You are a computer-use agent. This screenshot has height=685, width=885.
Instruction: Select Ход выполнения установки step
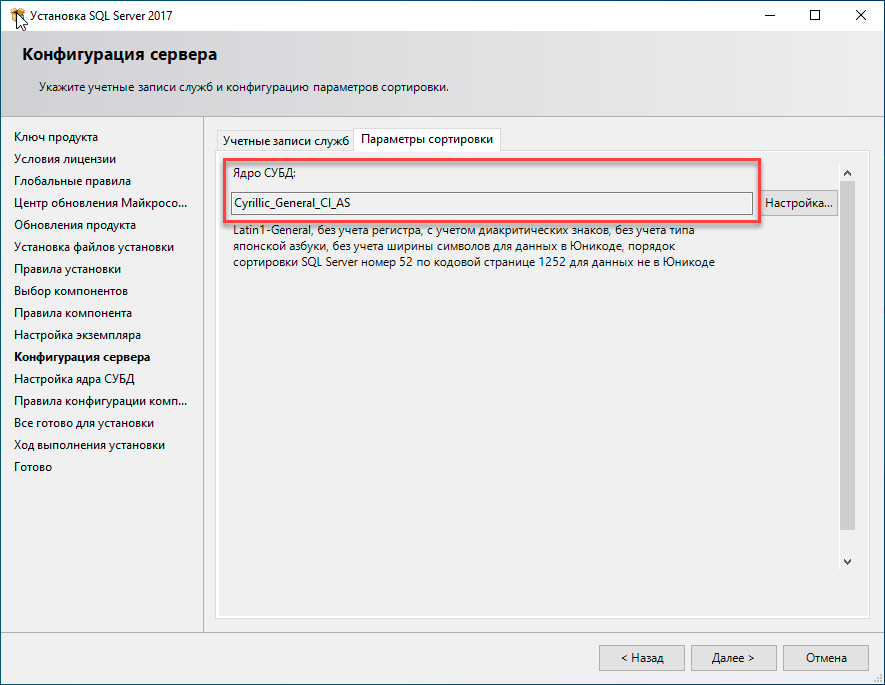pos(89,445)
